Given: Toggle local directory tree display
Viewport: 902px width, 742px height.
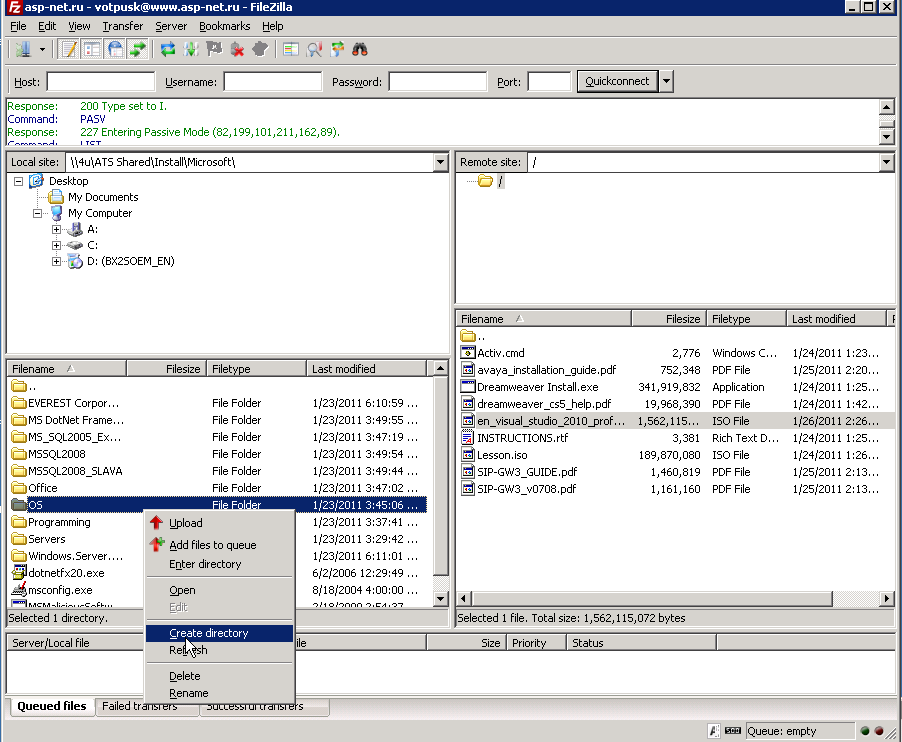Looking at the screenshot, I should point(92,49).
